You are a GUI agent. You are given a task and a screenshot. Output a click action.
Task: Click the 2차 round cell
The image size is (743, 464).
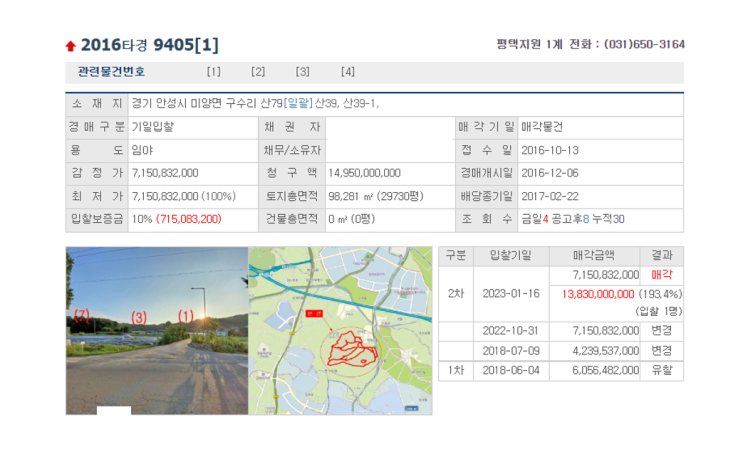point(456,294)
